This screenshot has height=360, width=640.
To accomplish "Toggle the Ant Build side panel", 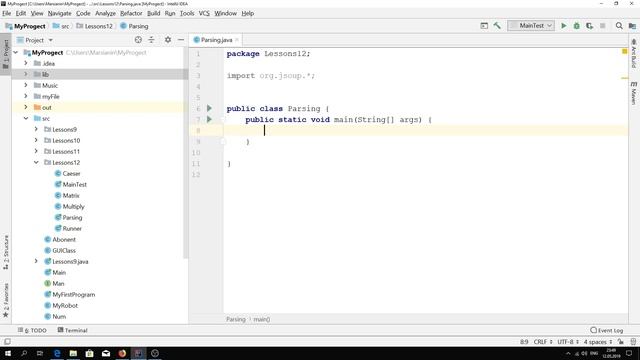I will pyautogui.click(x=633, y=53).
